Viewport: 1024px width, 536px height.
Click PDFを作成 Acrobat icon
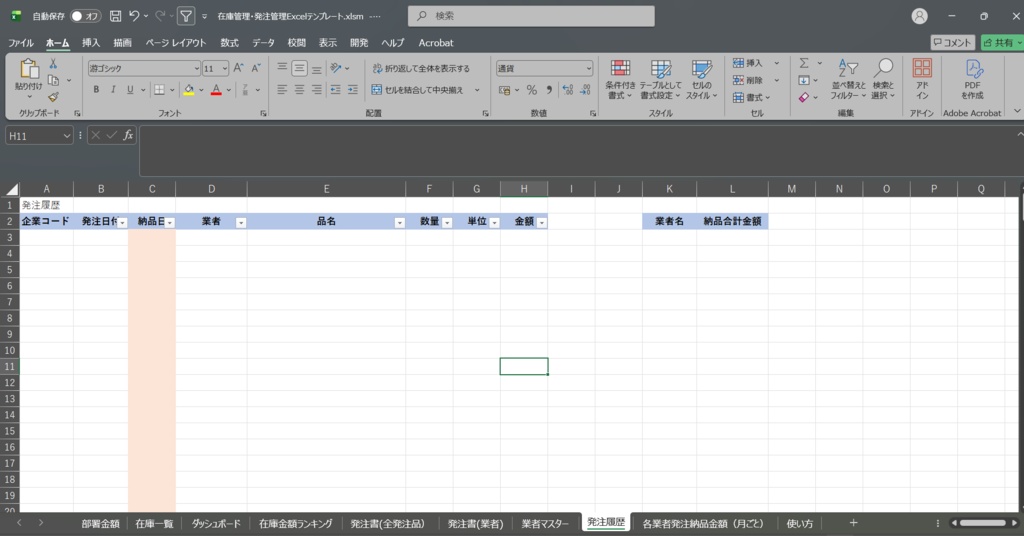point(972,80)
